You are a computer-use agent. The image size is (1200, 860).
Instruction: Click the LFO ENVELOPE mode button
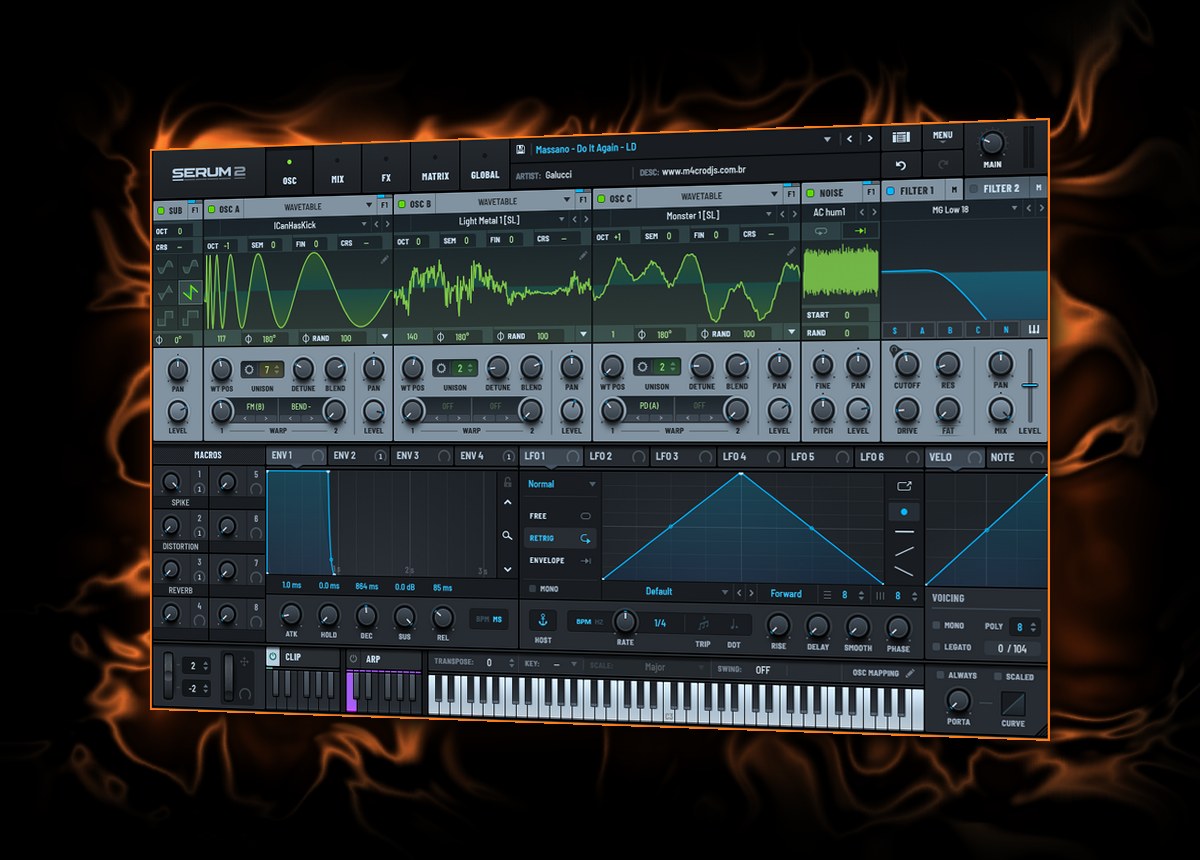click(560, 561)
